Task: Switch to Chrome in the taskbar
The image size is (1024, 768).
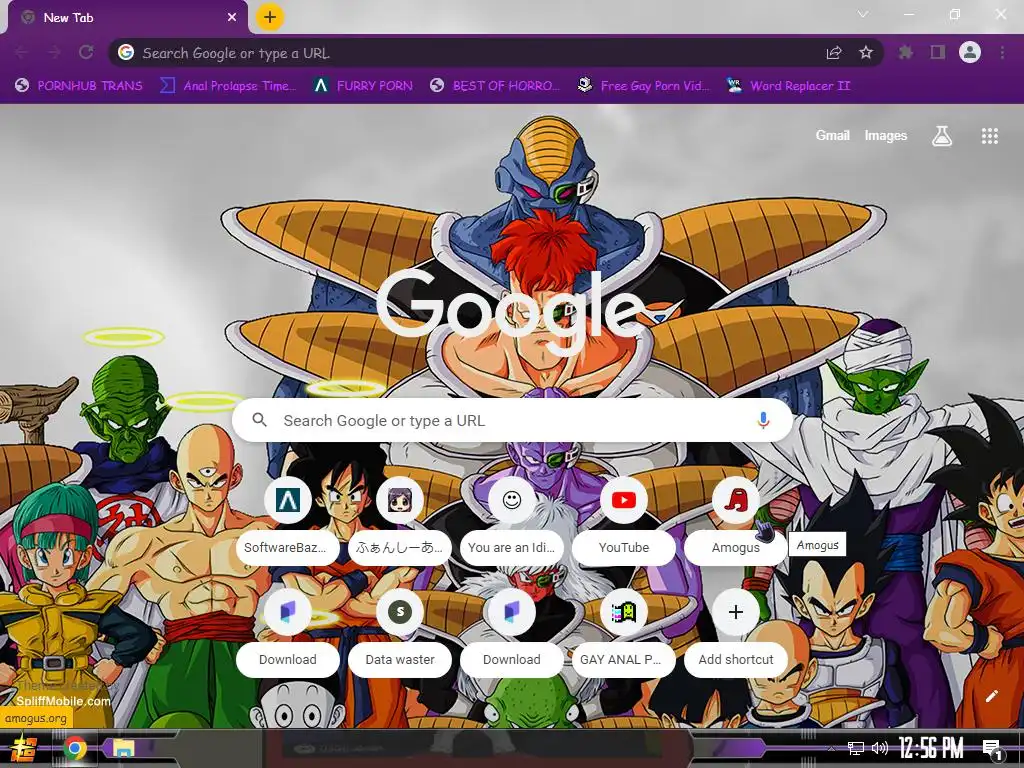Action: click(x=74, y=748)
